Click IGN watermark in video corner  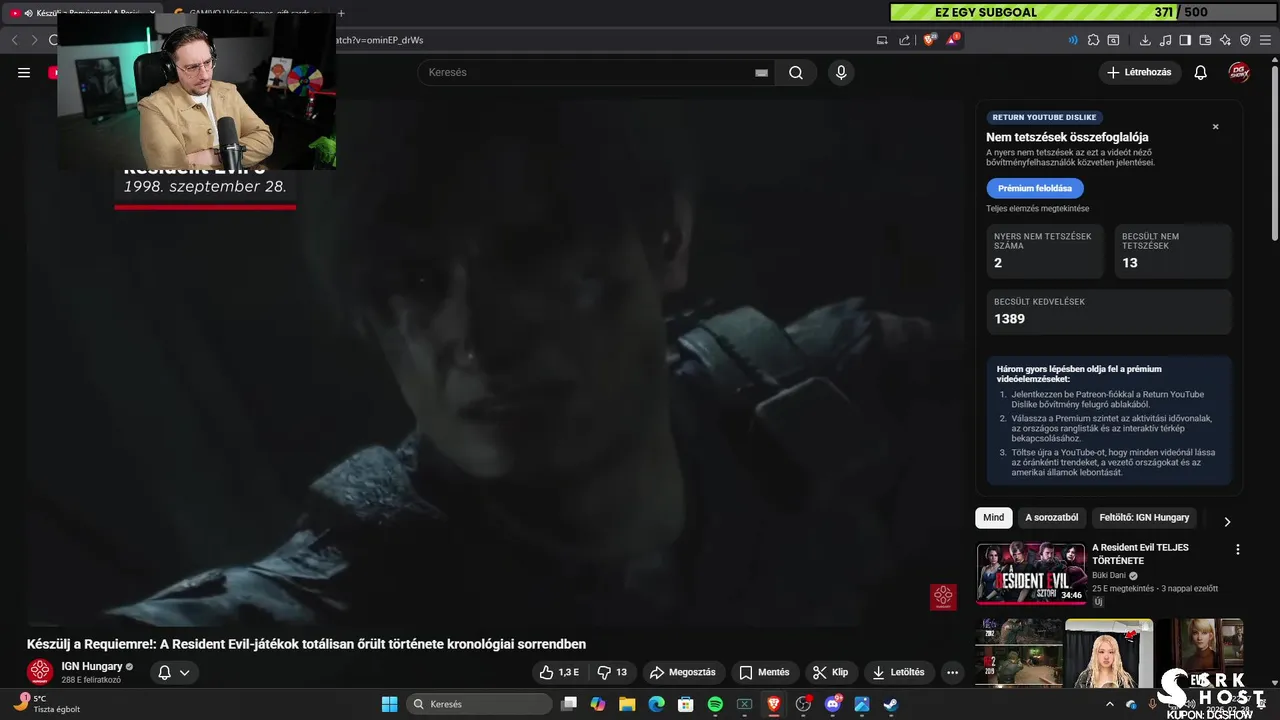coord(943,597)
